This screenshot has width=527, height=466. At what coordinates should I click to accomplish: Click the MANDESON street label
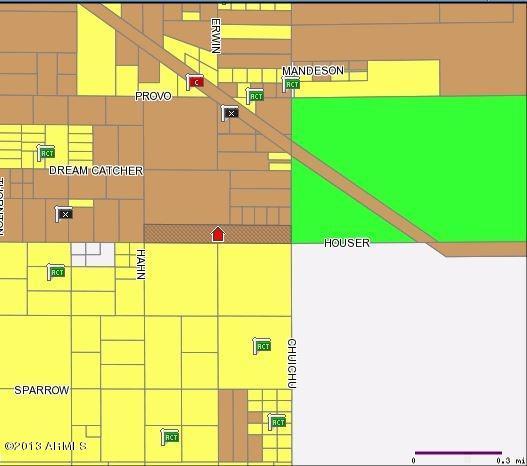point(313,71)
